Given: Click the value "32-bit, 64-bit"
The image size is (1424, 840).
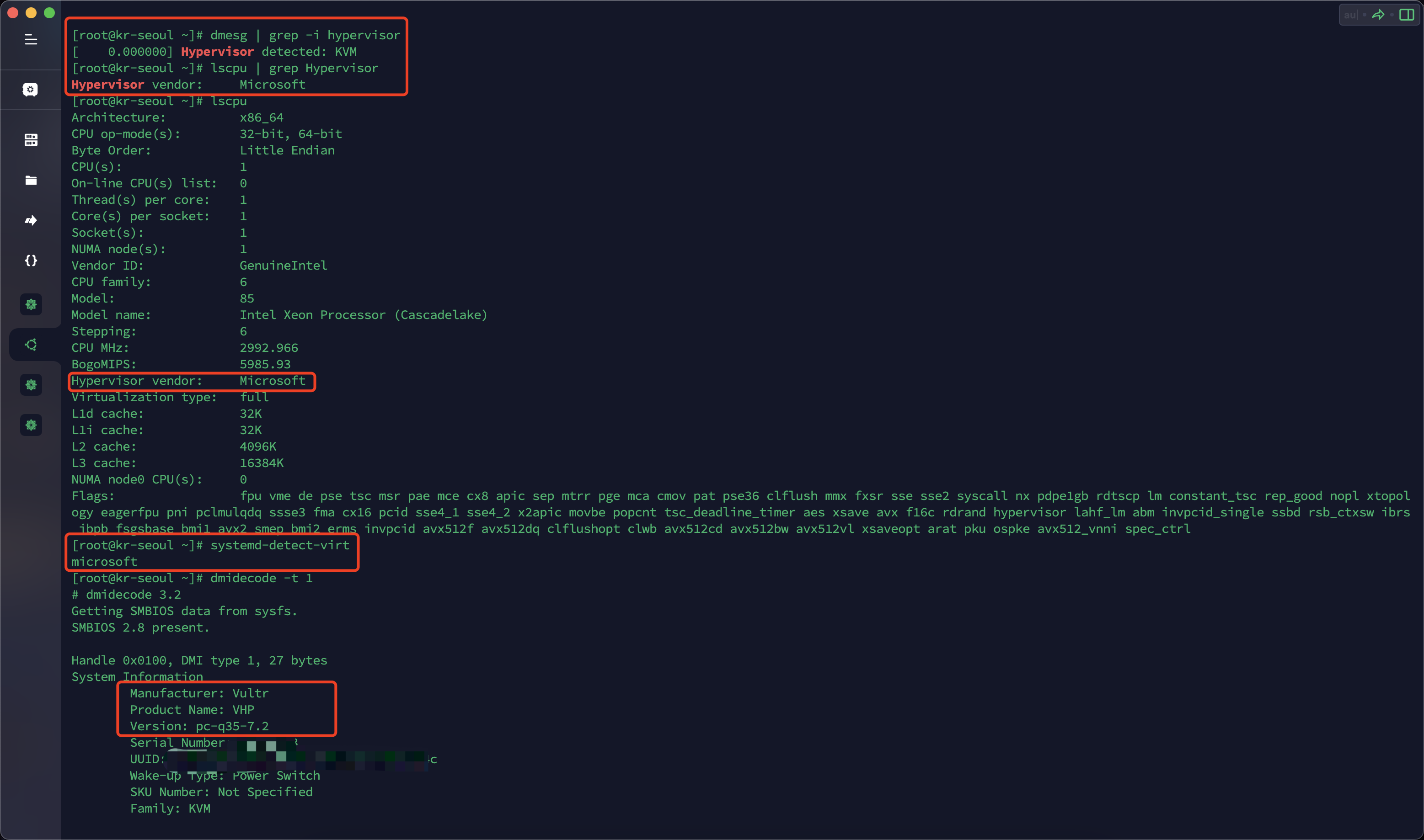Looking at the screenshot, I should pos(291,133).
